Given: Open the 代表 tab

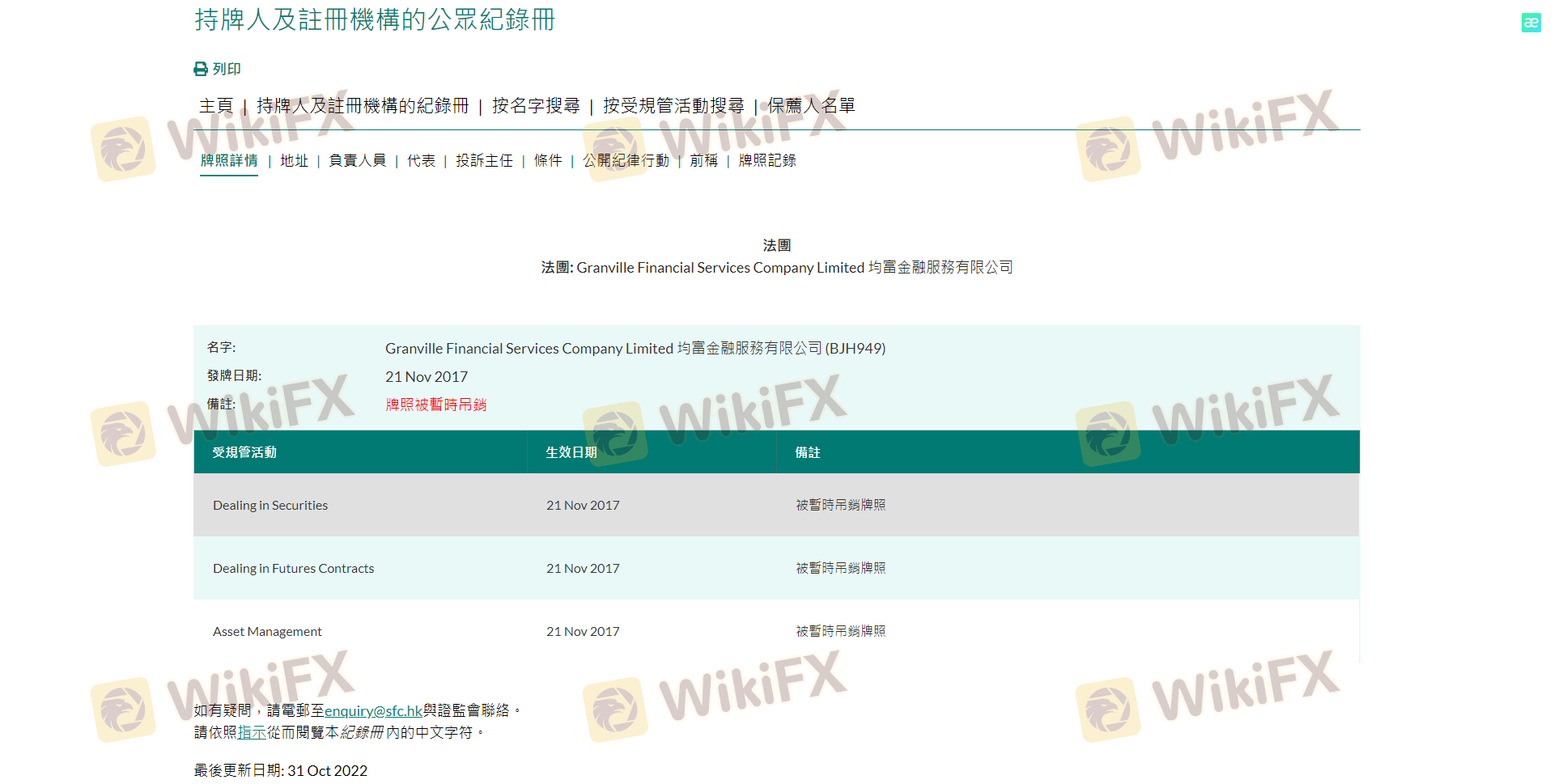Looking at the screenshot, I should coord(421,161).
